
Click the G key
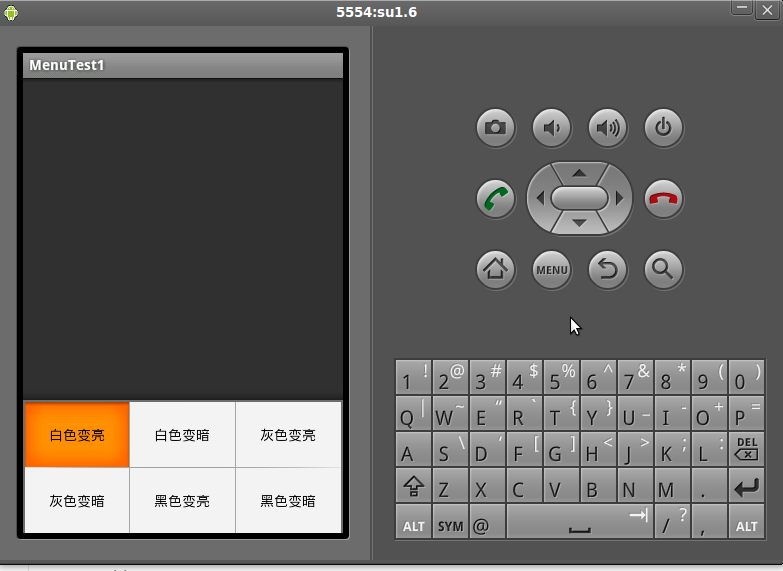tap(561, 449)
